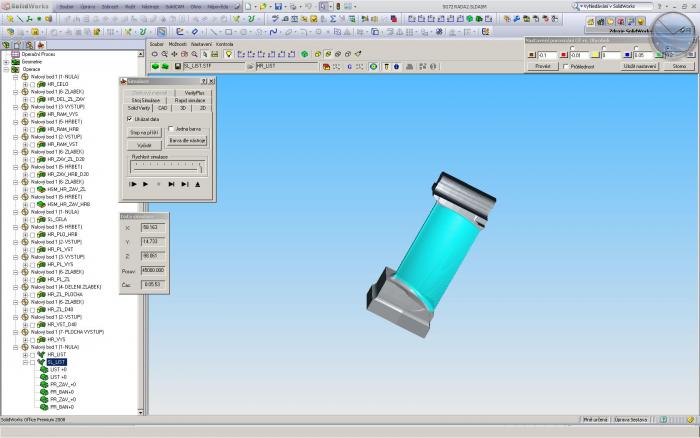The height and width of the screenshot is (438, 700).
Task: Click the green circle icon in simulation toolbar
Action: [x=373, y=67]
